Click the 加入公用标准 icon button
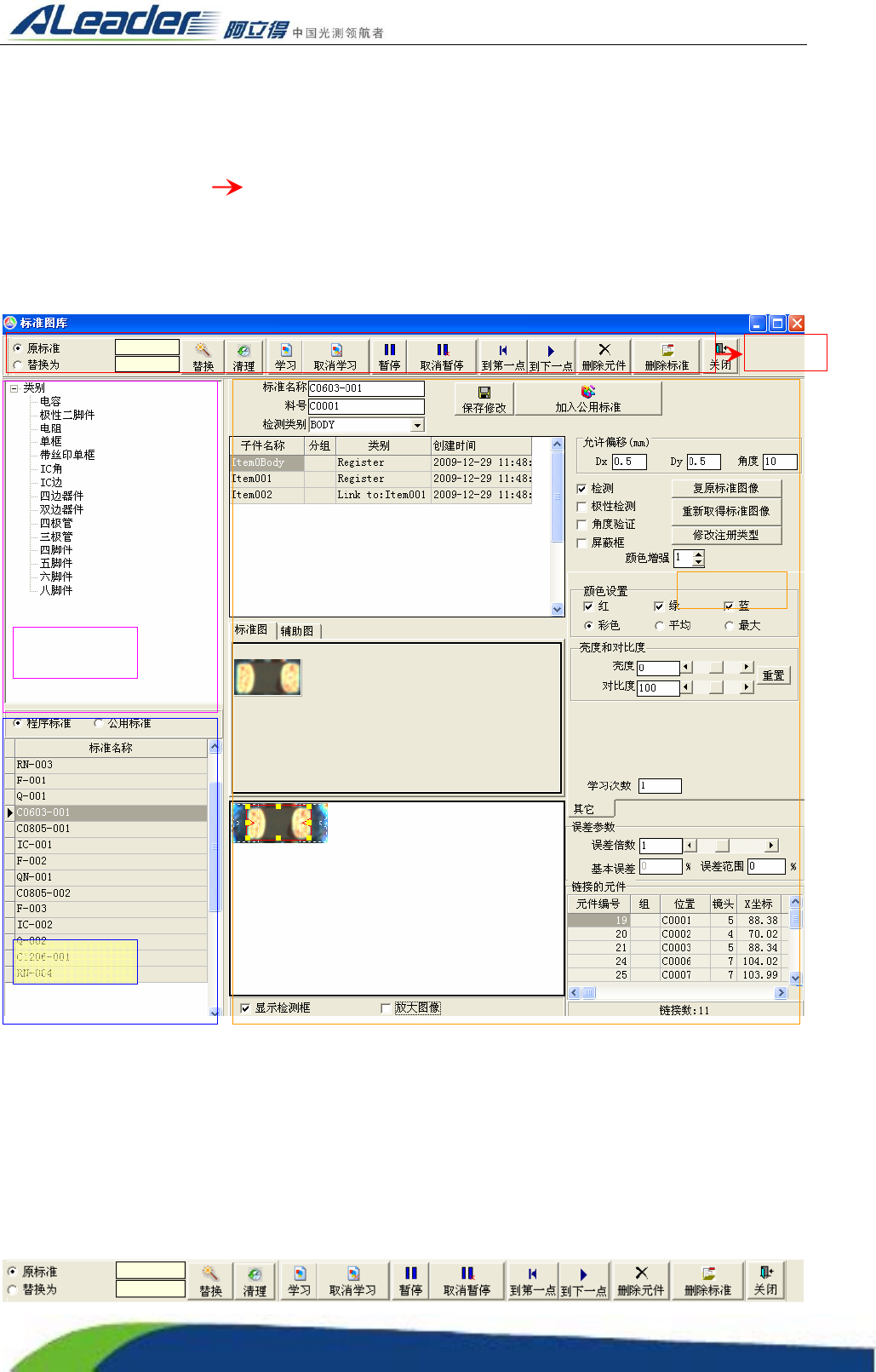This screenshot has height=1372, width=876. (587, 399)
